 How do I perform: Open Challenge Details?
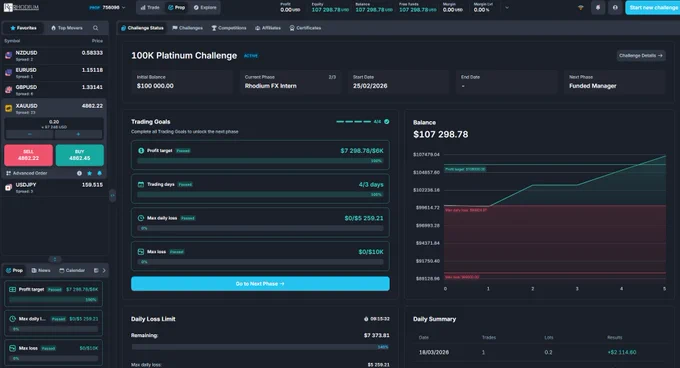[641, 55]
